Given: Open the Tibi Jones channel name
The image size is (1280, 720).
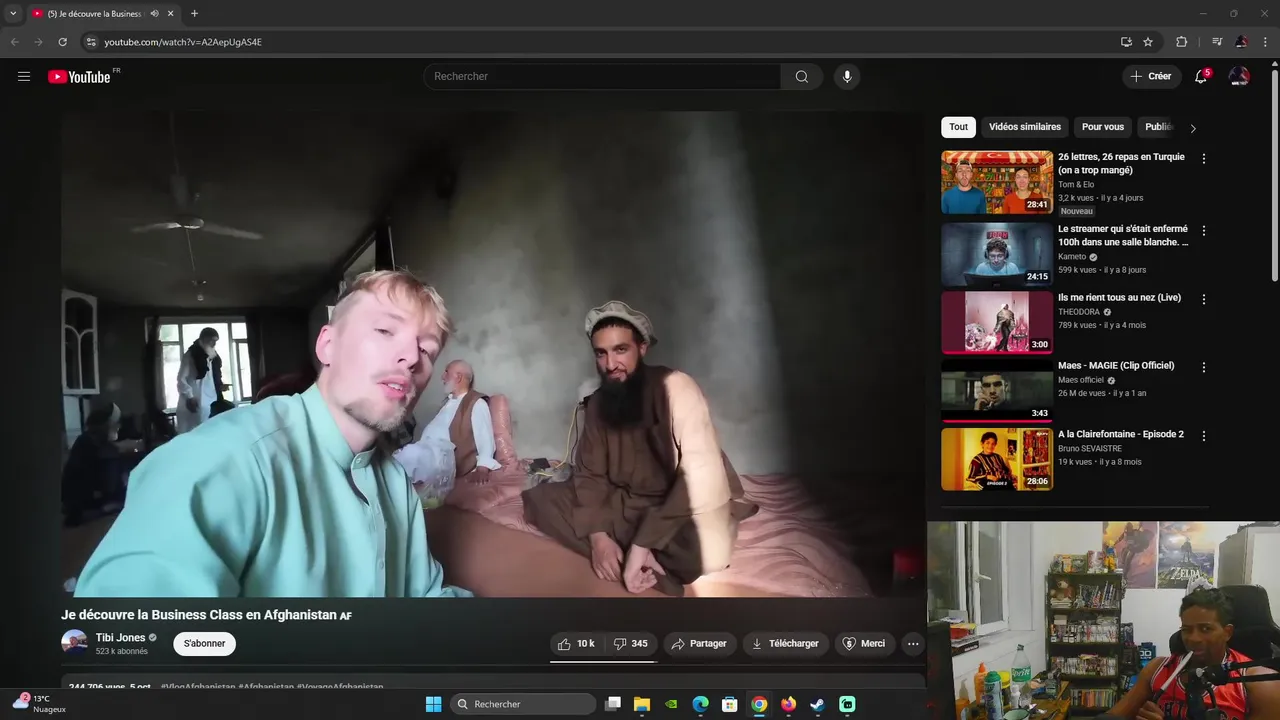Looking at the screenshot, I should point(120,638).
